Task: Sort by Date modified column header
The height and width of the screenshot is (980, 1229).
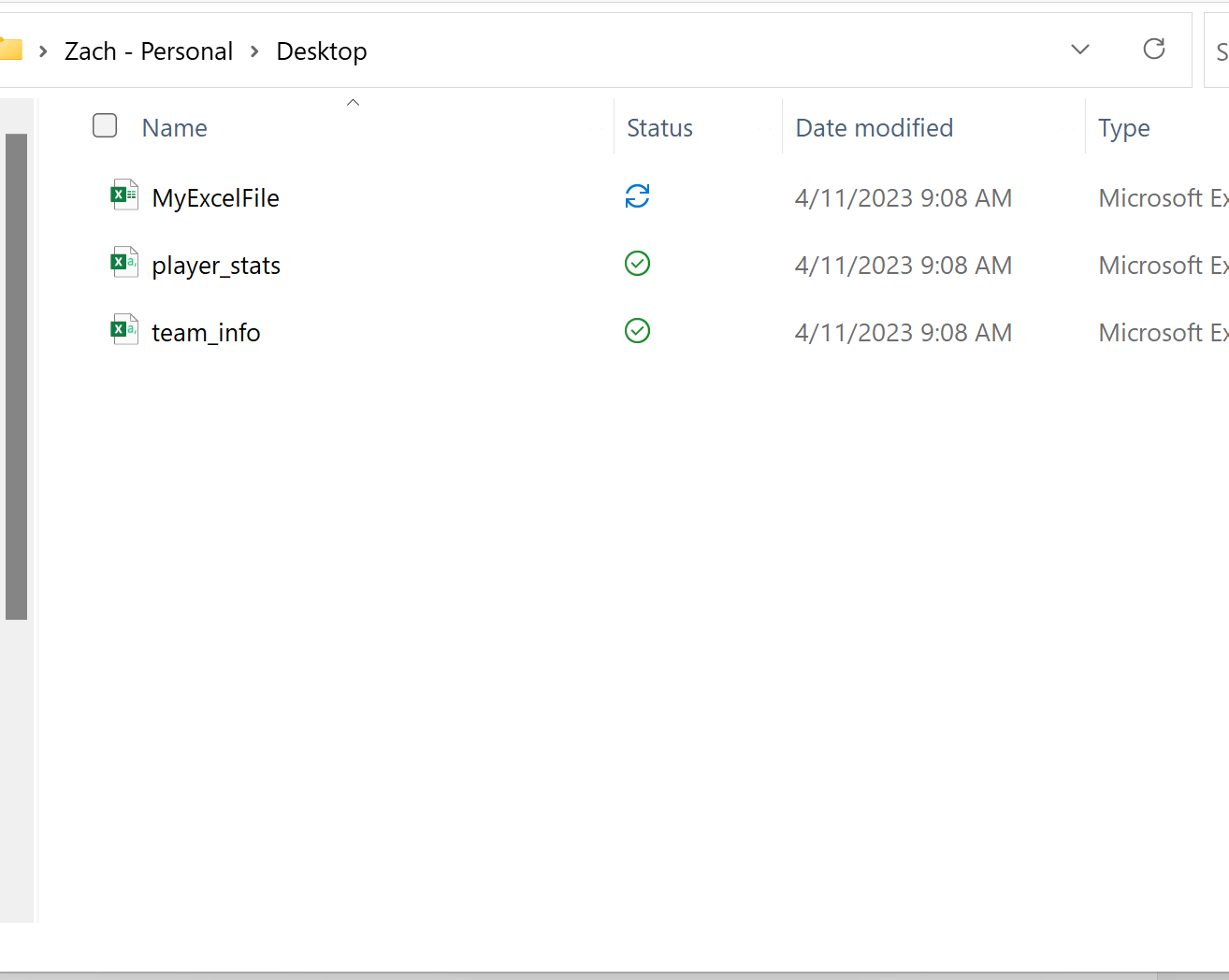Action: pyautogui.click(x=874, y=128)
